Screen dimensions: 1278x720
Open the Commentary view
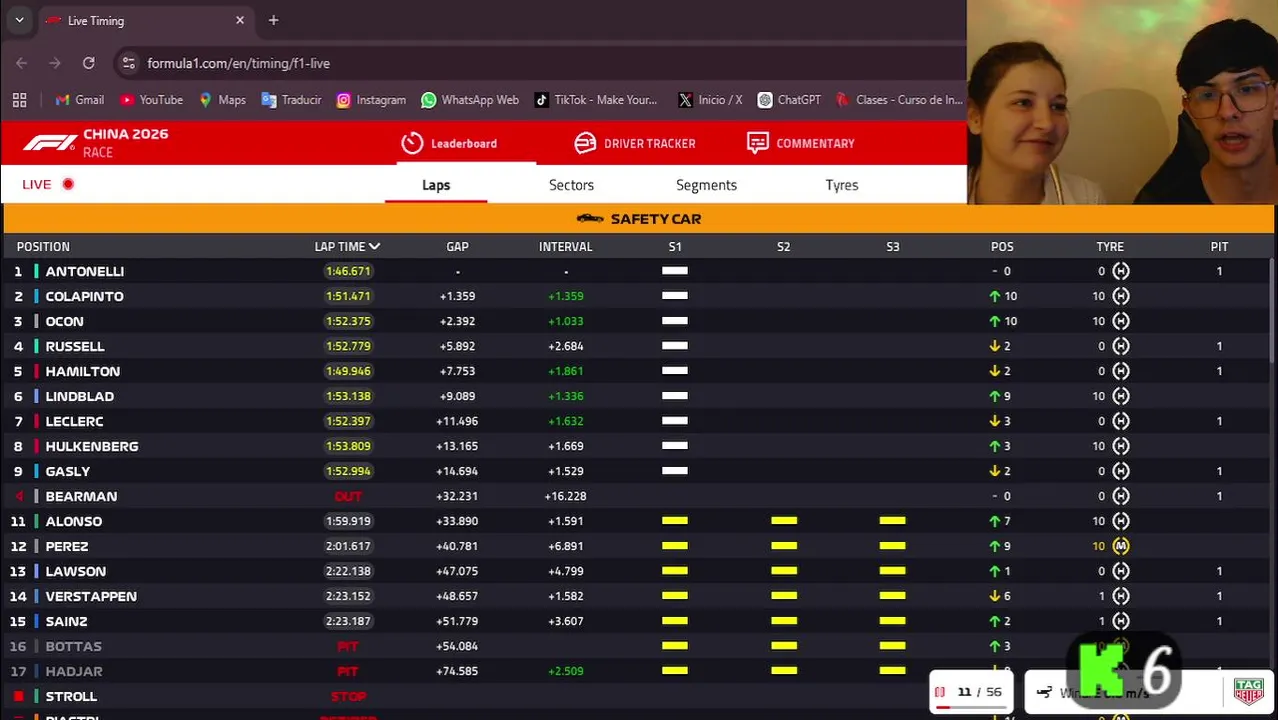coord(801,143)
